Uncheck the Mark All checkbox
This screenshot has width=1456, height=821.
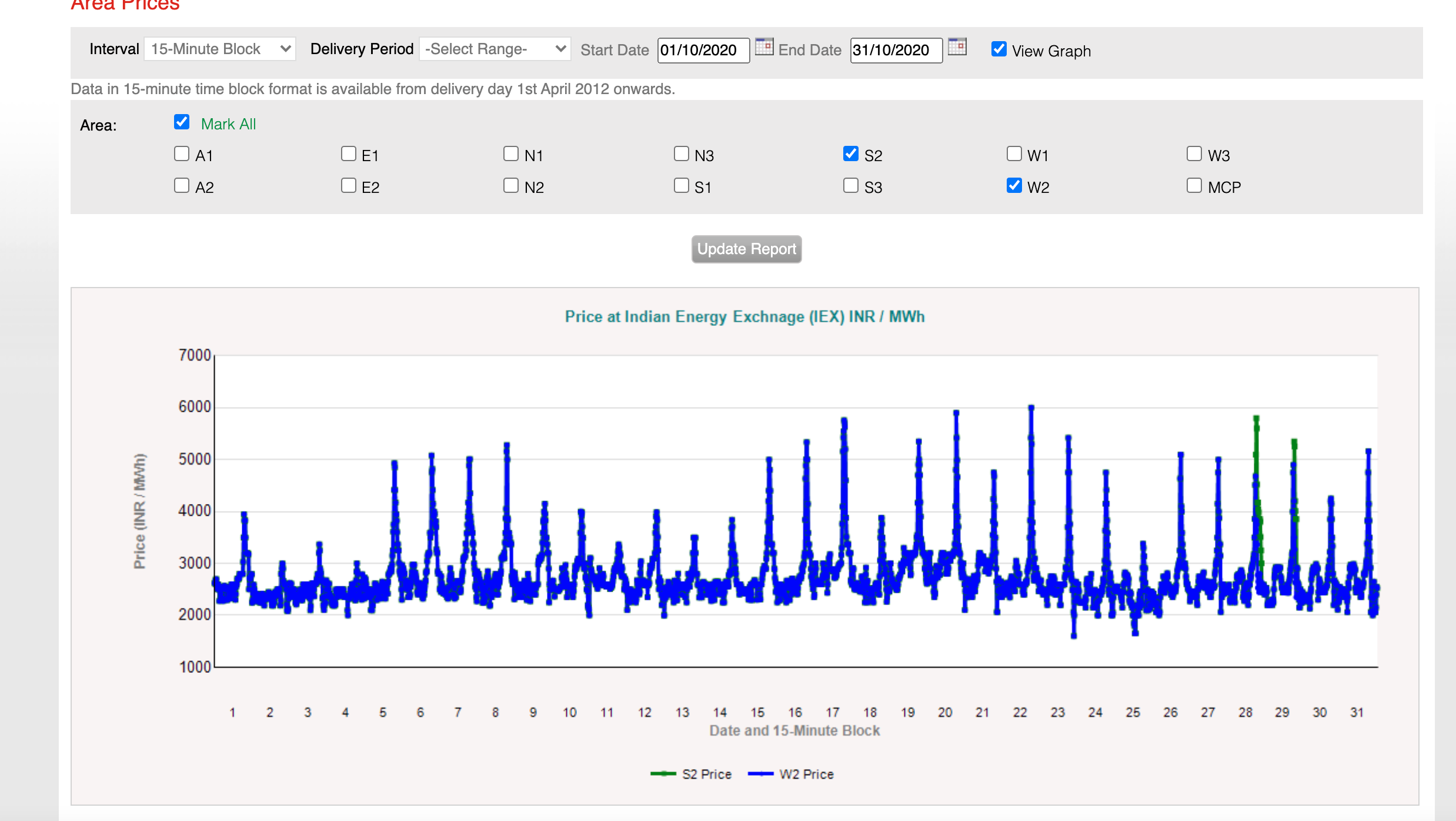(x=182, y=122)
